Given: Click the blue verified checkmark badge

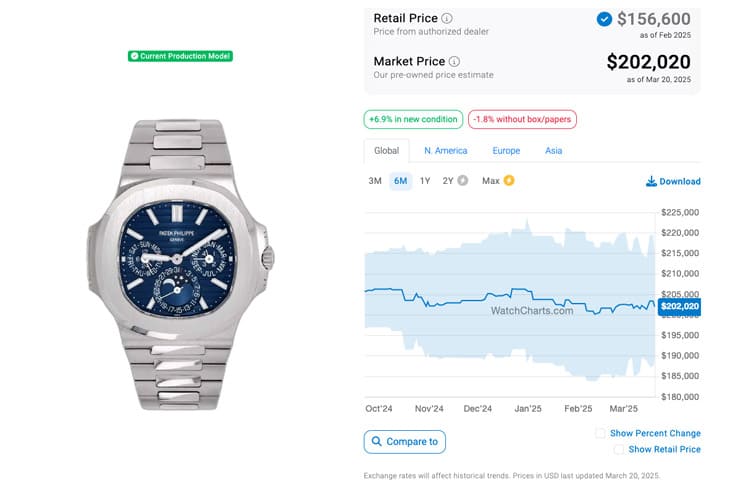Looking at the screenshot, I should click(604, 19).
